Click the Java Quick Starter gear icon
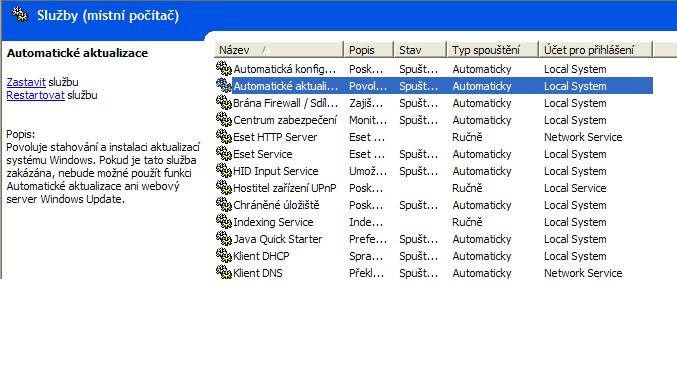 click(x=224, y=238)
